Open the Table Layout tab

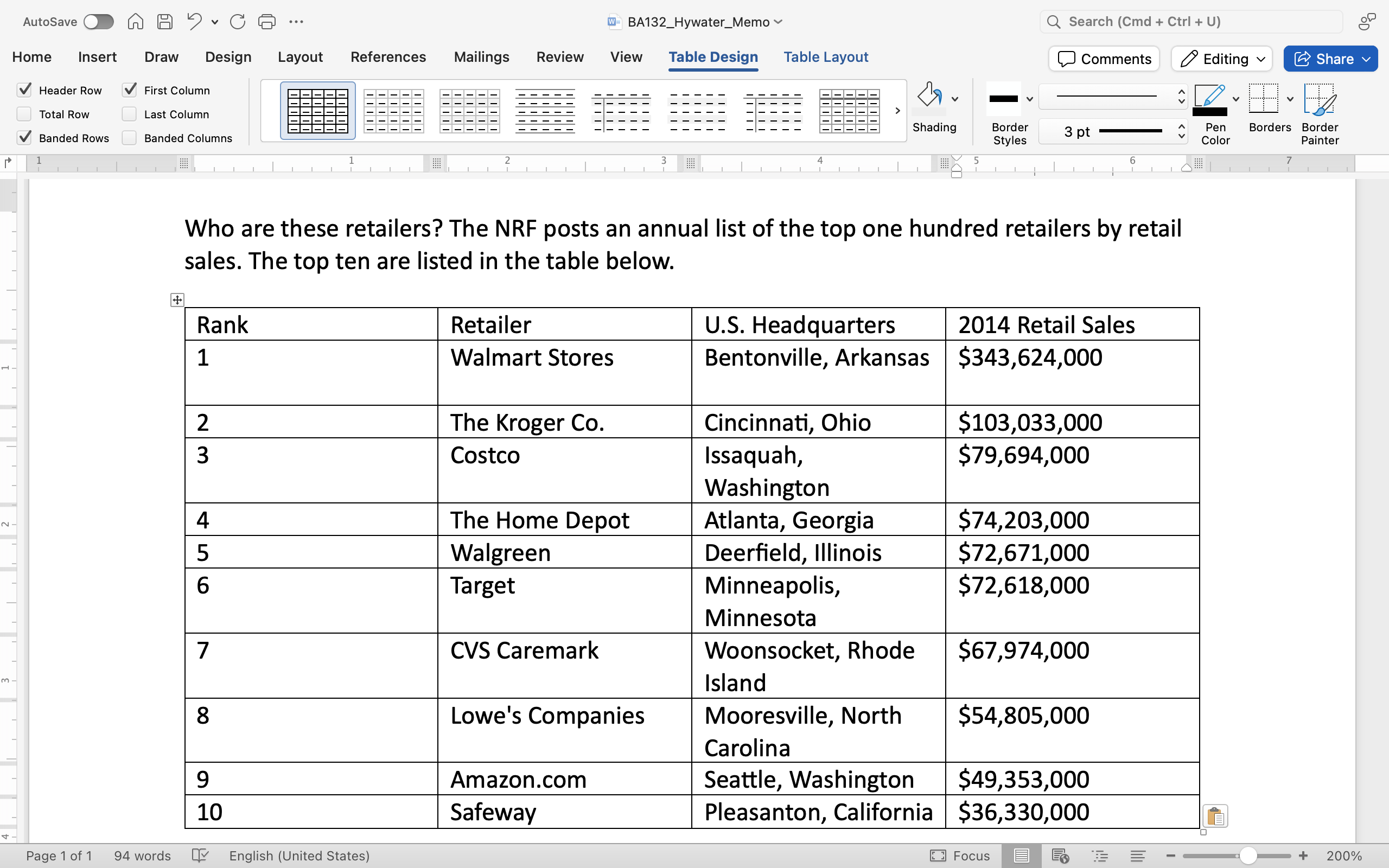(x=826, y=57)
